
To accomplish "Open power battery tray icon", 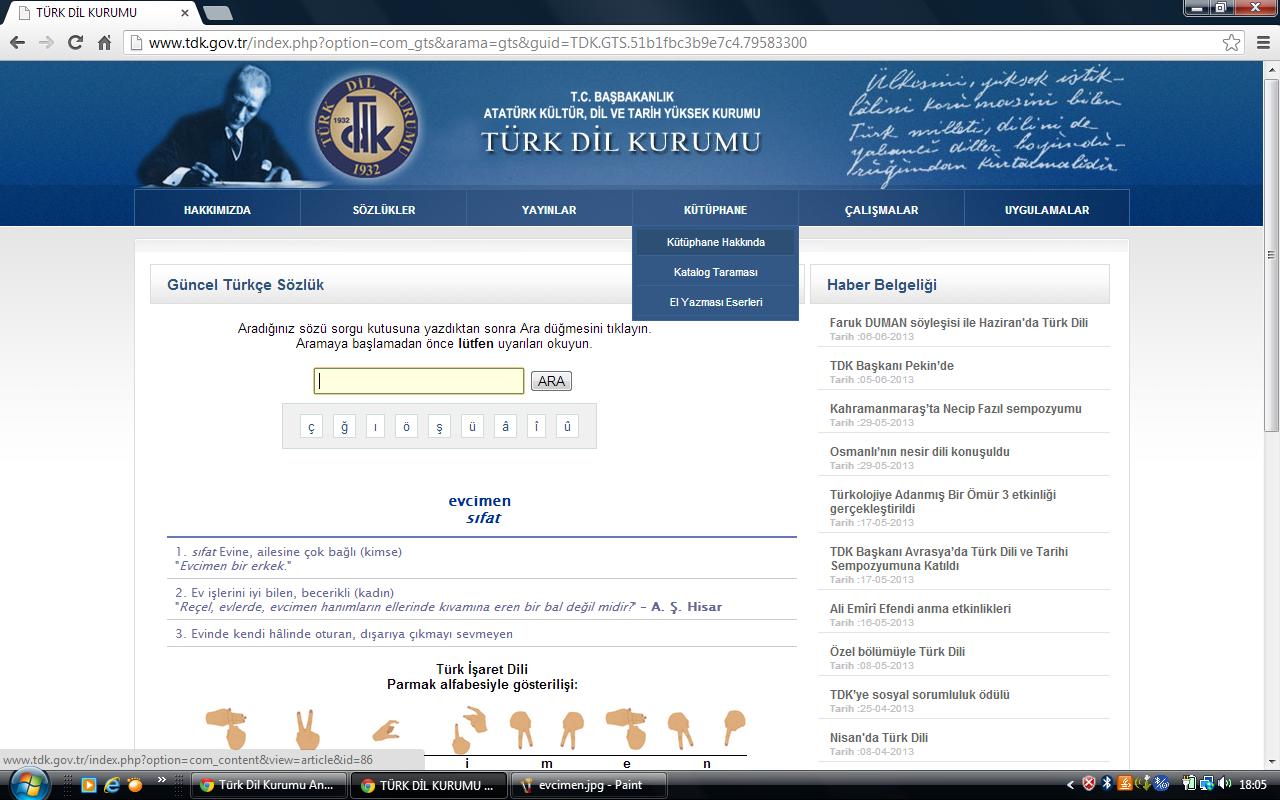I will 1190,785.
